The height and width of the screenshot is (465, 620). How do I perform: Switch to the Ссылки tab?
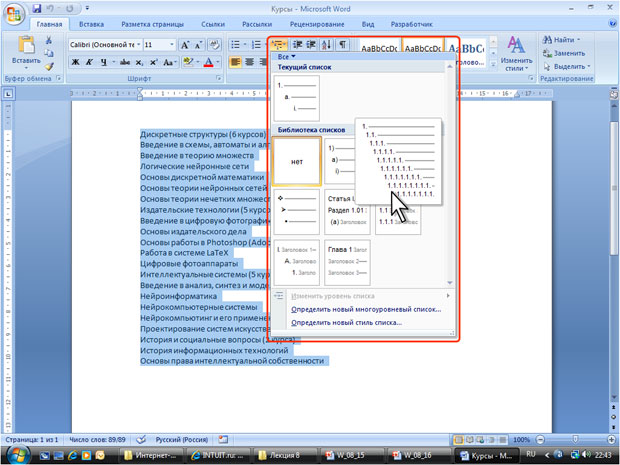tap(213, 24)
